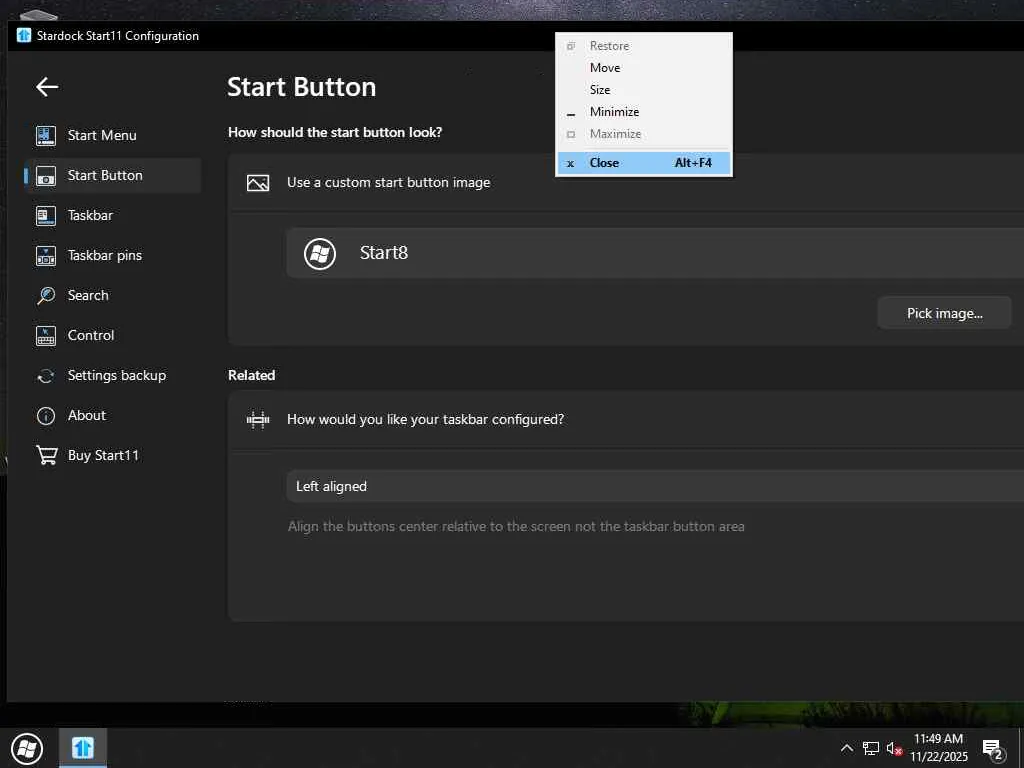Open the Windows start button
This screenshot has height=768, width=1024.
pos(27,748)
